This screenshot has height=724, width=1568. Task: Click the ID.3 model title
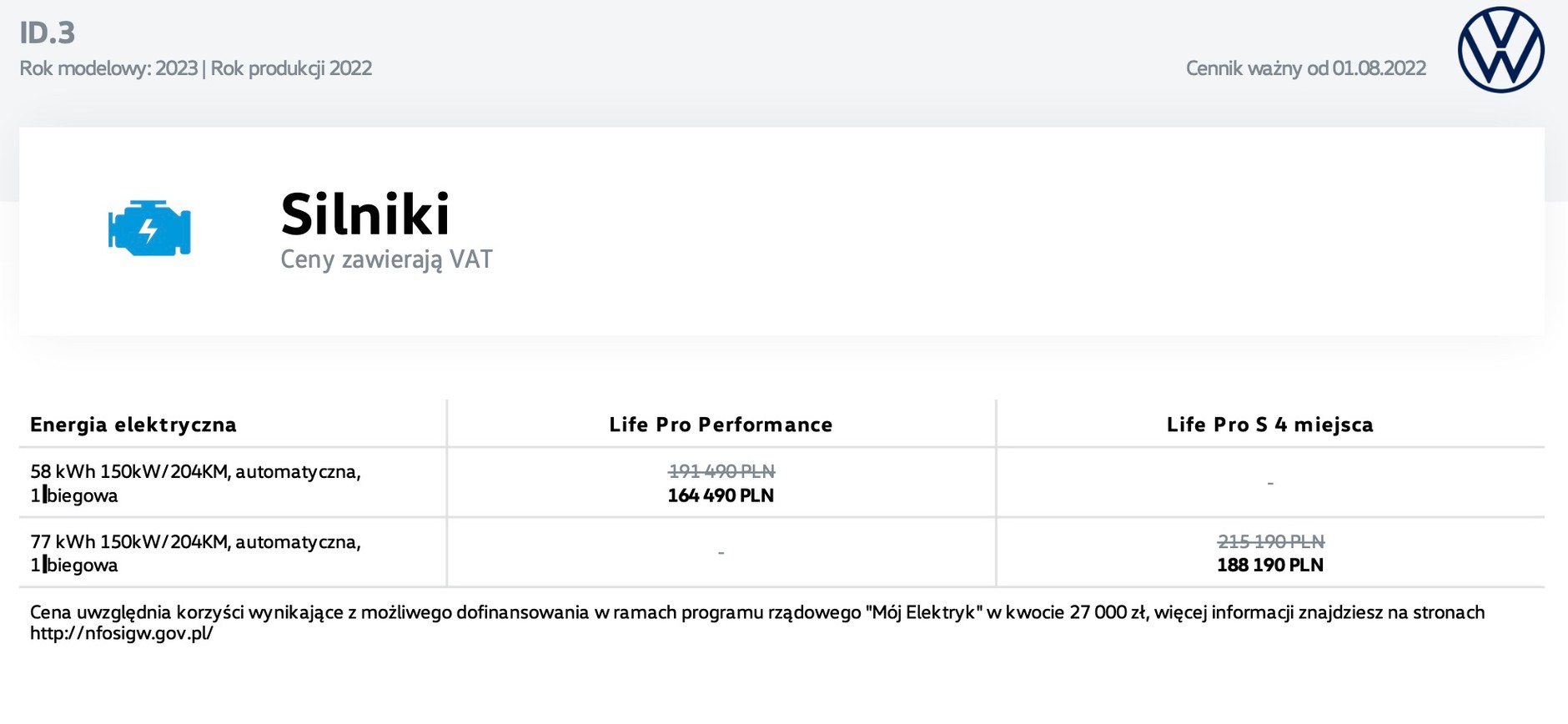(48, 33)
